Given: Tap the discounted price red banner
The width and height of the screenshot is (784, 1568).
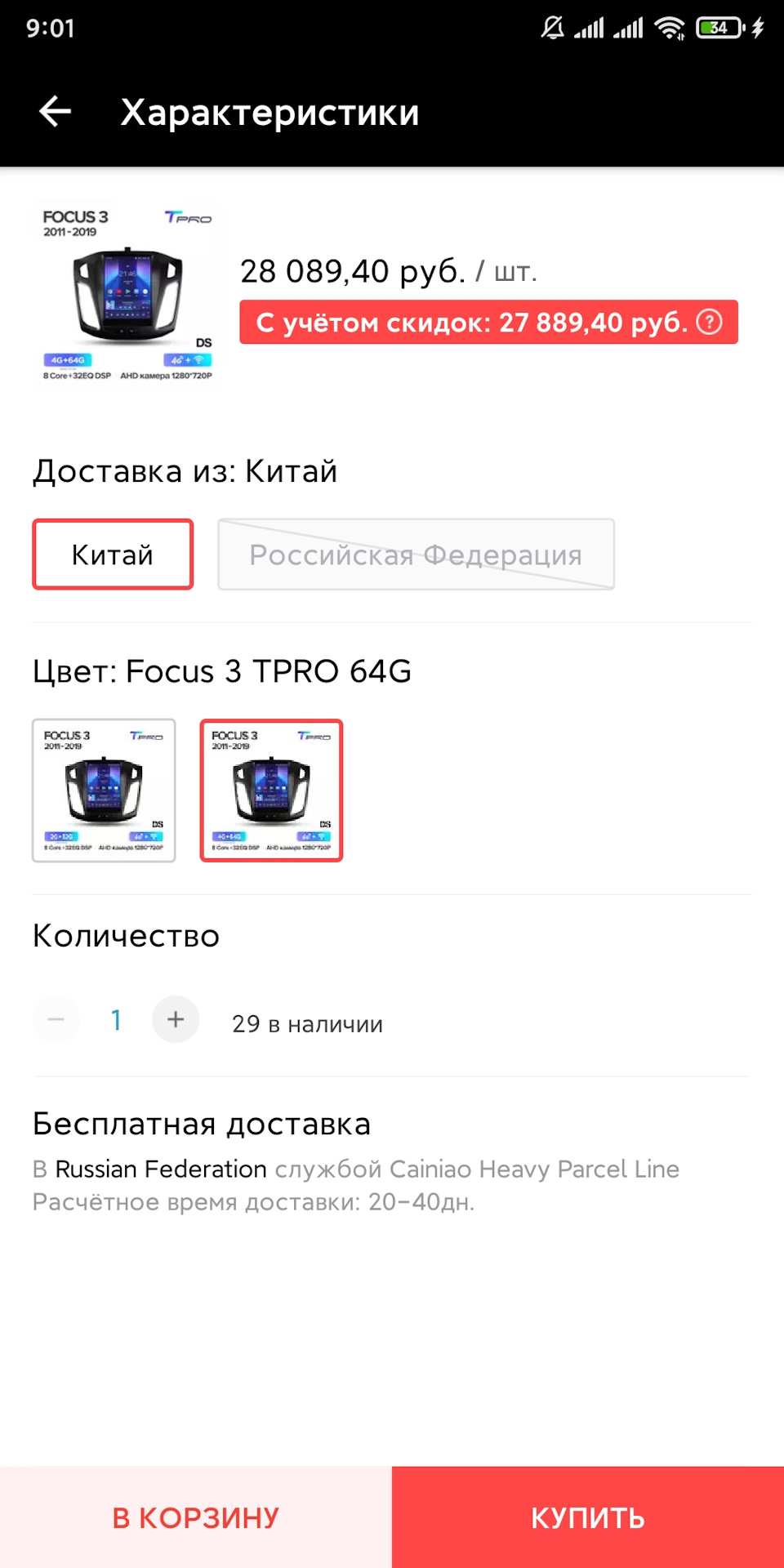Looking at the screenshot, I should (x=488, y=322).
